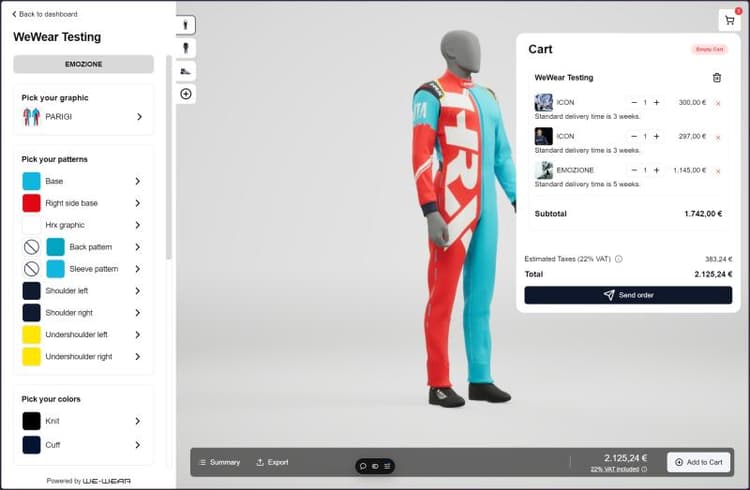Remove the EMOZIONE item from cart

coord(717,171)
